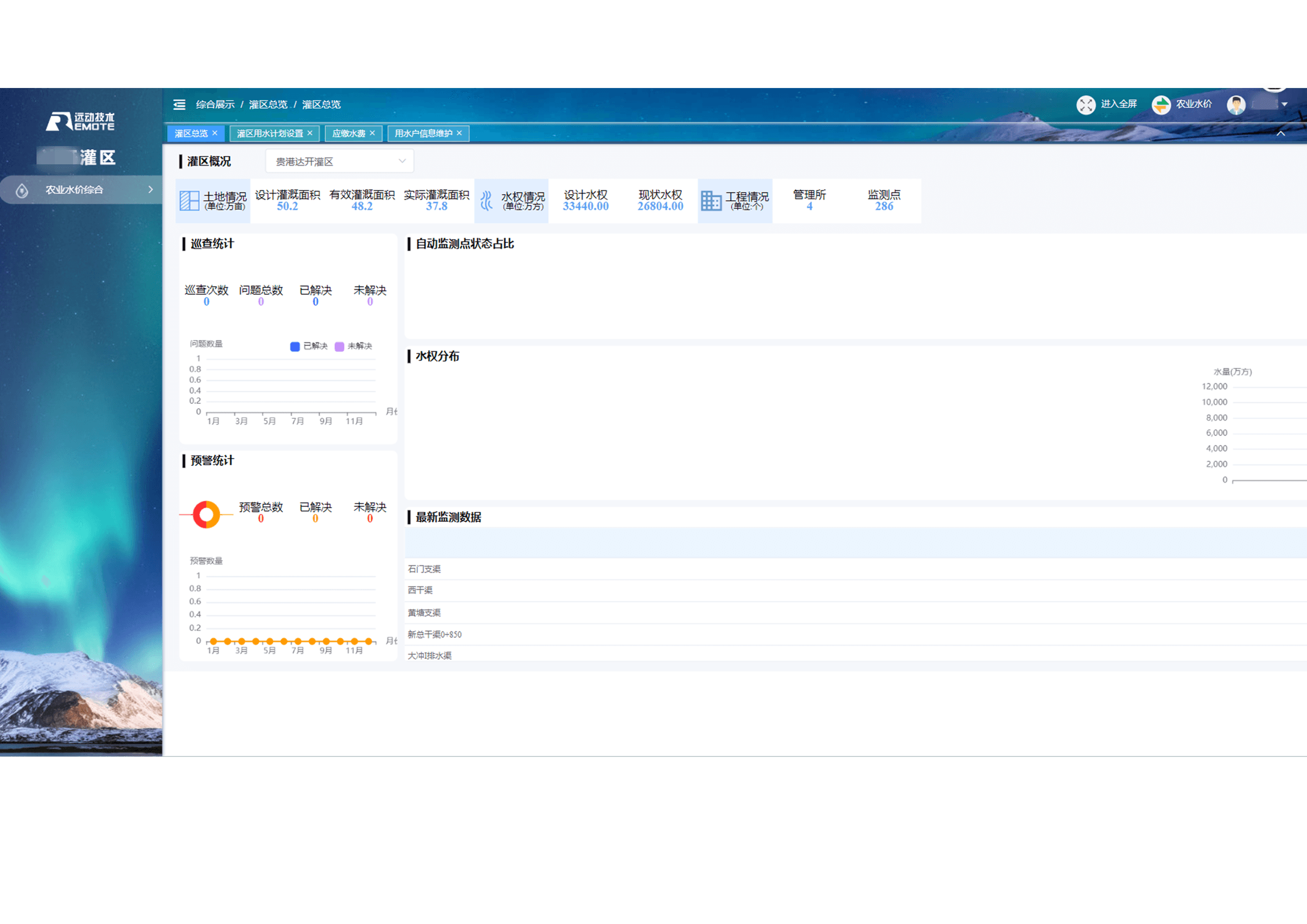
Task: Click the hamburger menu collapse icon
Action: coord(179,105)
